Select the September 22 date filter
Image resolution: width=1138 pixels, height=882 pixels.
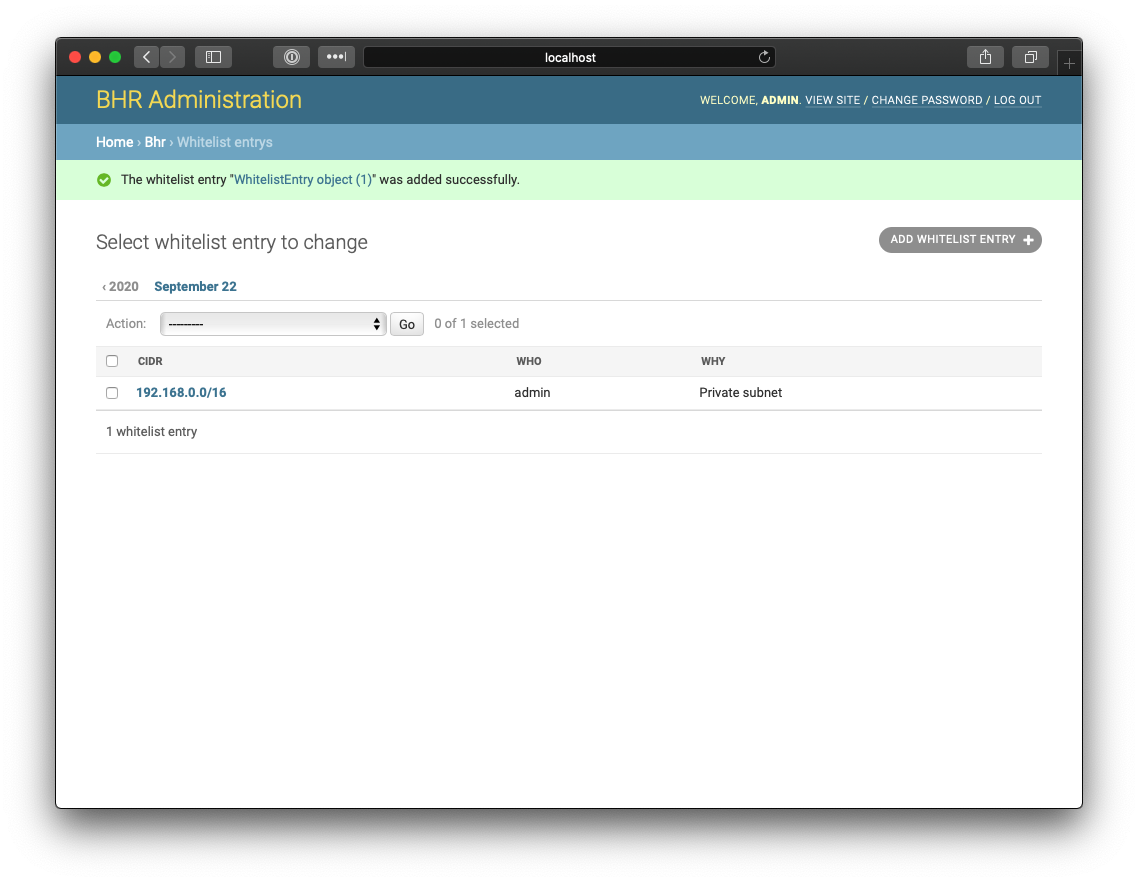pos(195,287)
